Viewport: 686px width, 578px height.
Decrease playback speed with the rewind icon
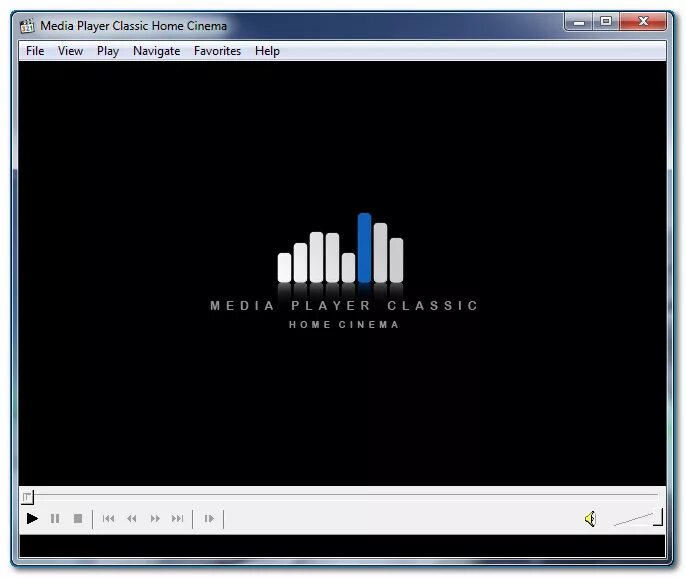tap(131, 518)
